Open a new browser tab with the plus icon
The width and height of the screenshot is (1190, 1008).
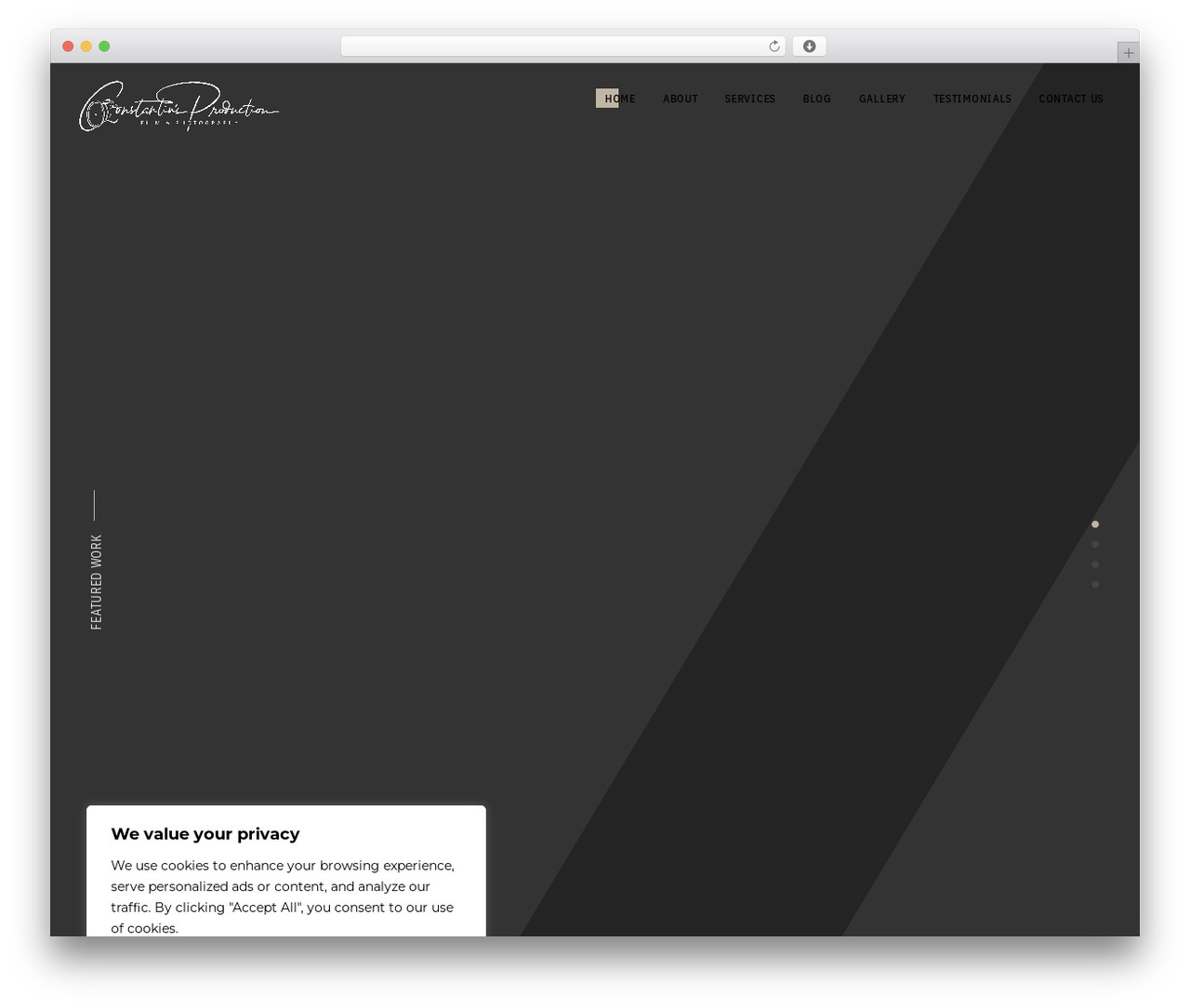click(x=1128, y=53)
